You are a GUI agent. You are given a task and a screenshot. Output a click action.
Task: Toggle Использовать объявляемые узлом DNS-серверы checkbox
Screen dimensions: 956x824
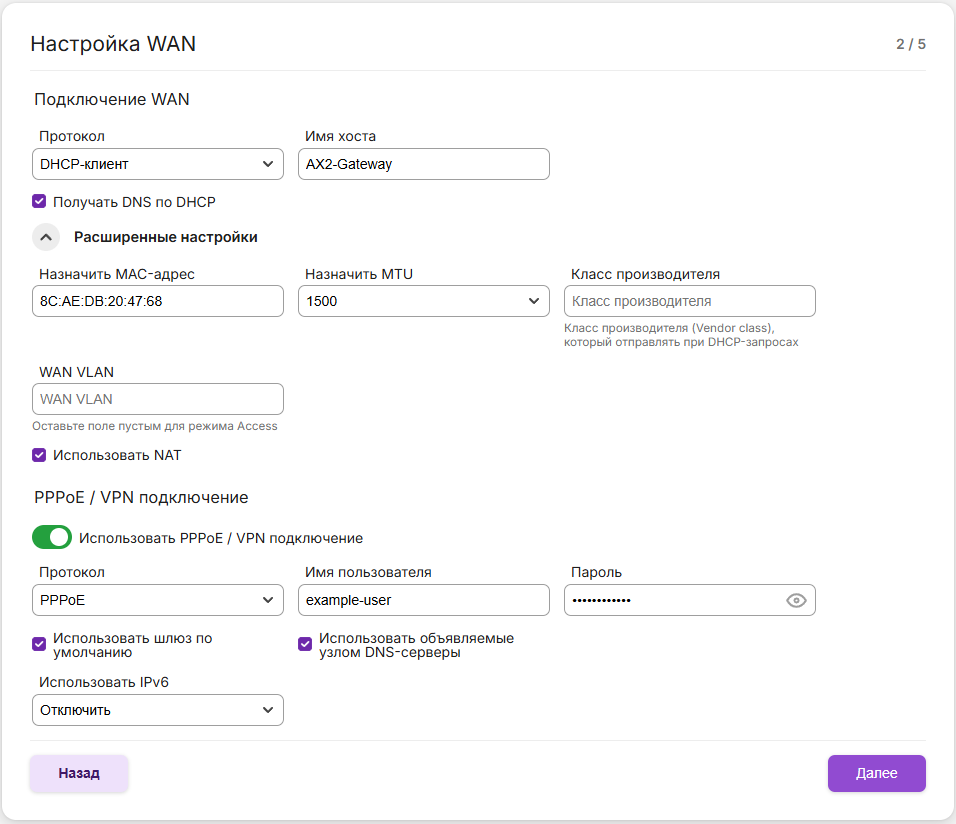306,645
